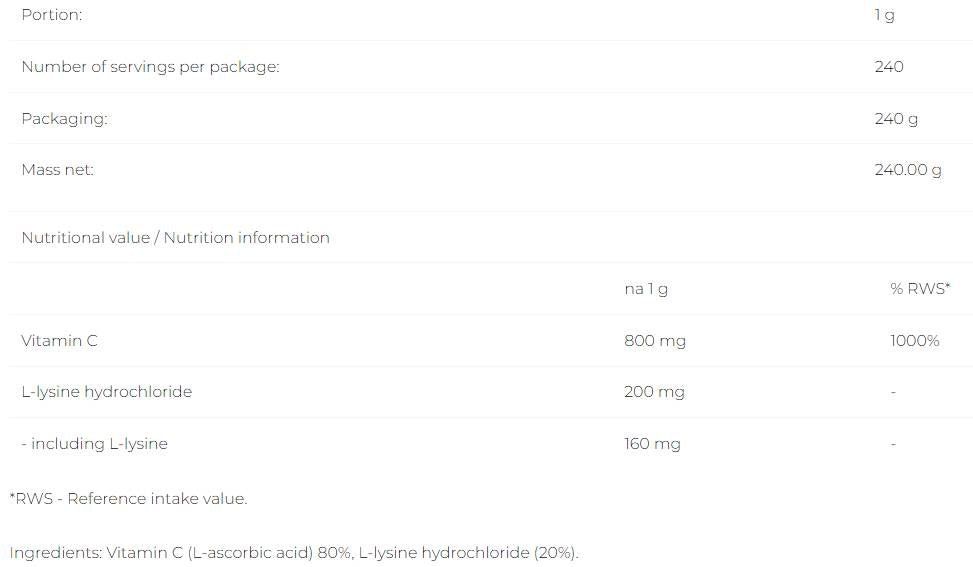Click the Vitamin C row label
The width and height of the screenshot is (973, 567).
[59, 341]
